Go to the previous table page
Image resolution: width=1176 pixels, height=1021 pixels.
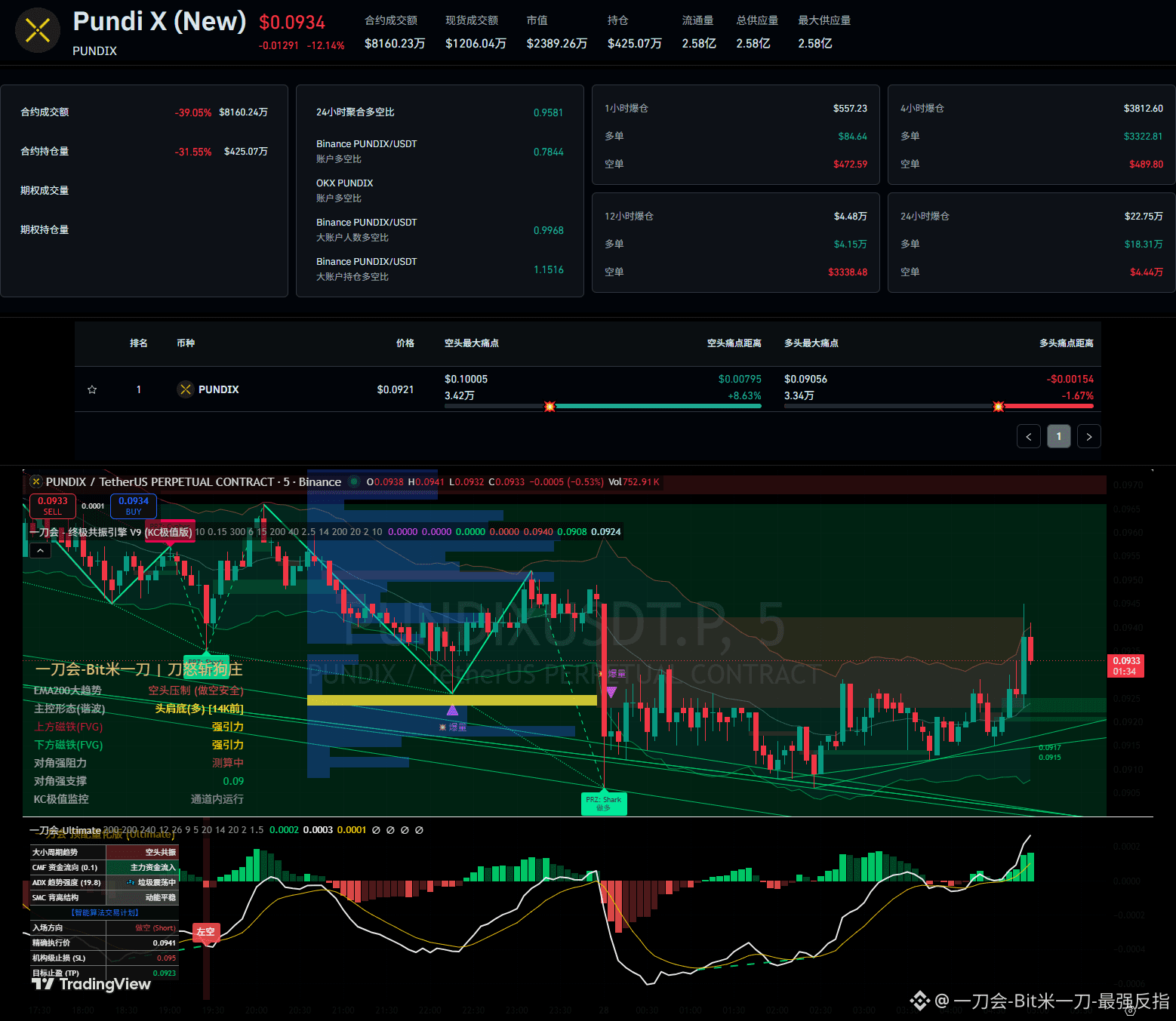[1029, 436]
